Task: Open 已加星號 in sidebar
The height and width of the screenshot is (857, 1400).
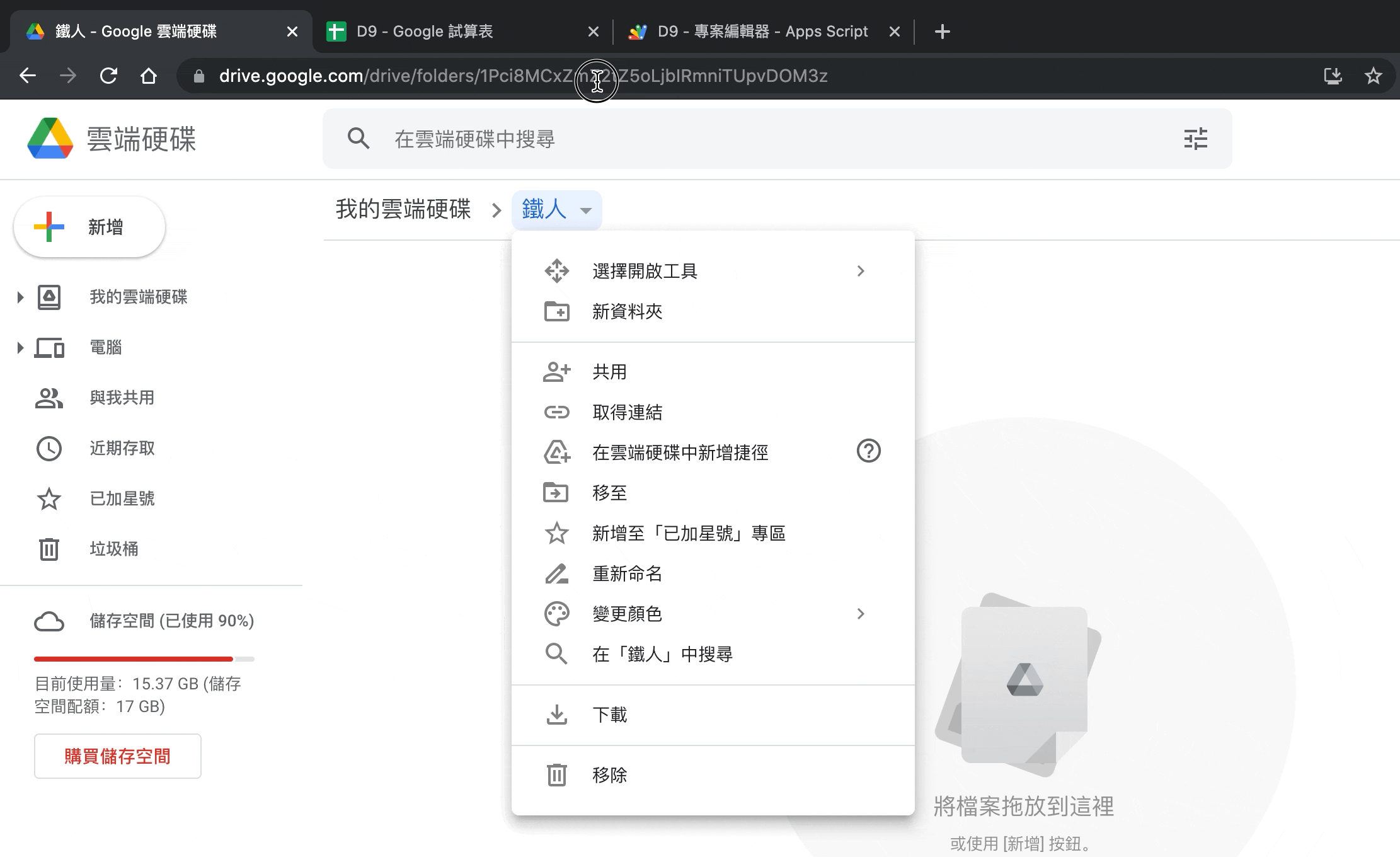Action: click(122, 498)
